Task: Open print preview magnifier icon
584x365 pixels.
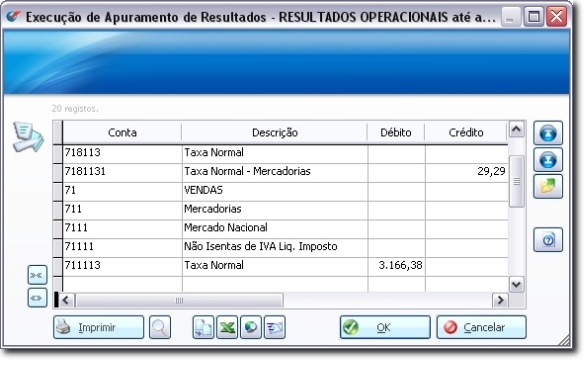Action: point(160,327)
